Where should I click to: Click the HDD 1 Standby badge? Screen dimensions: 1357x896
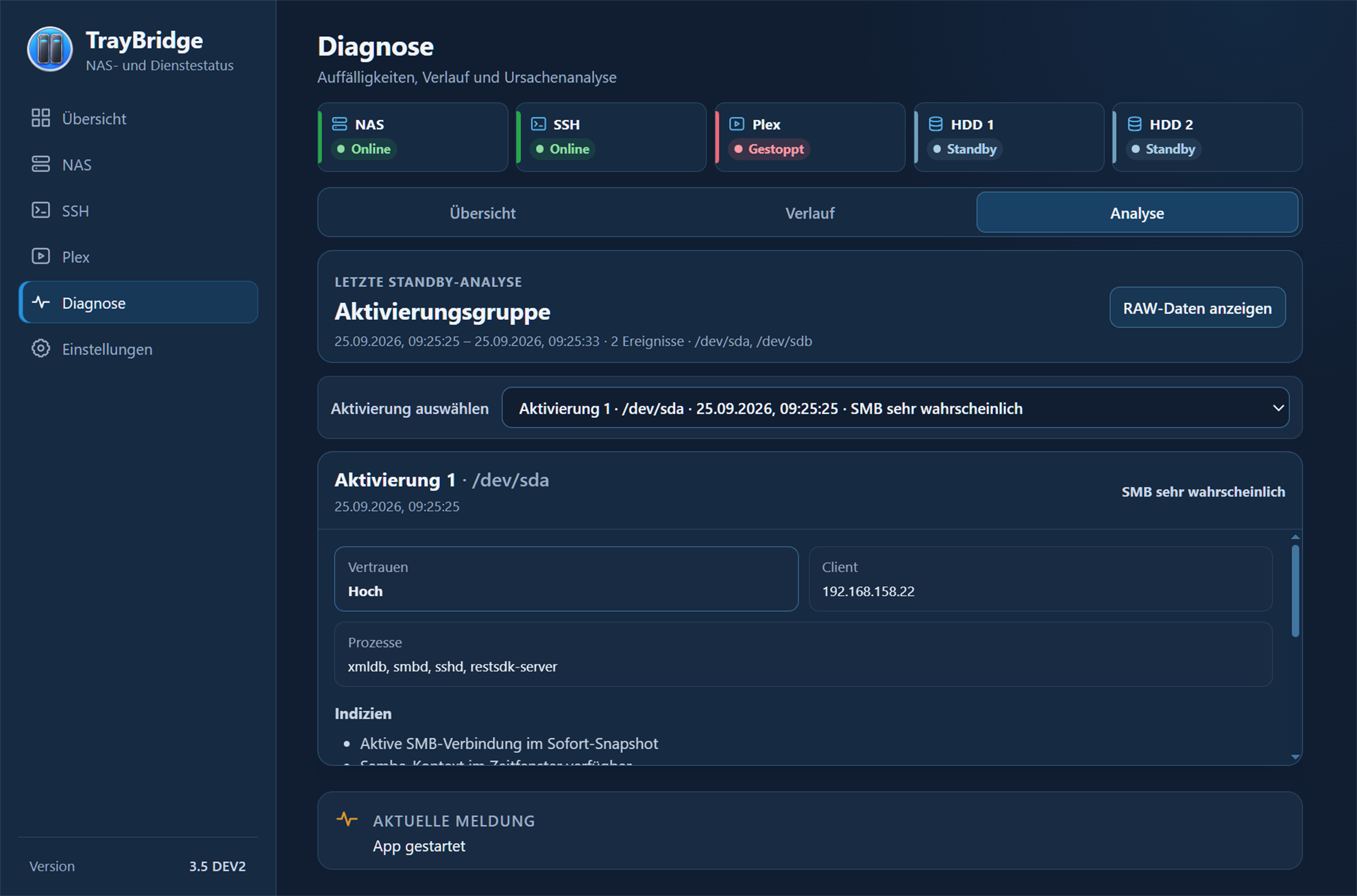[x=964, y=149]
